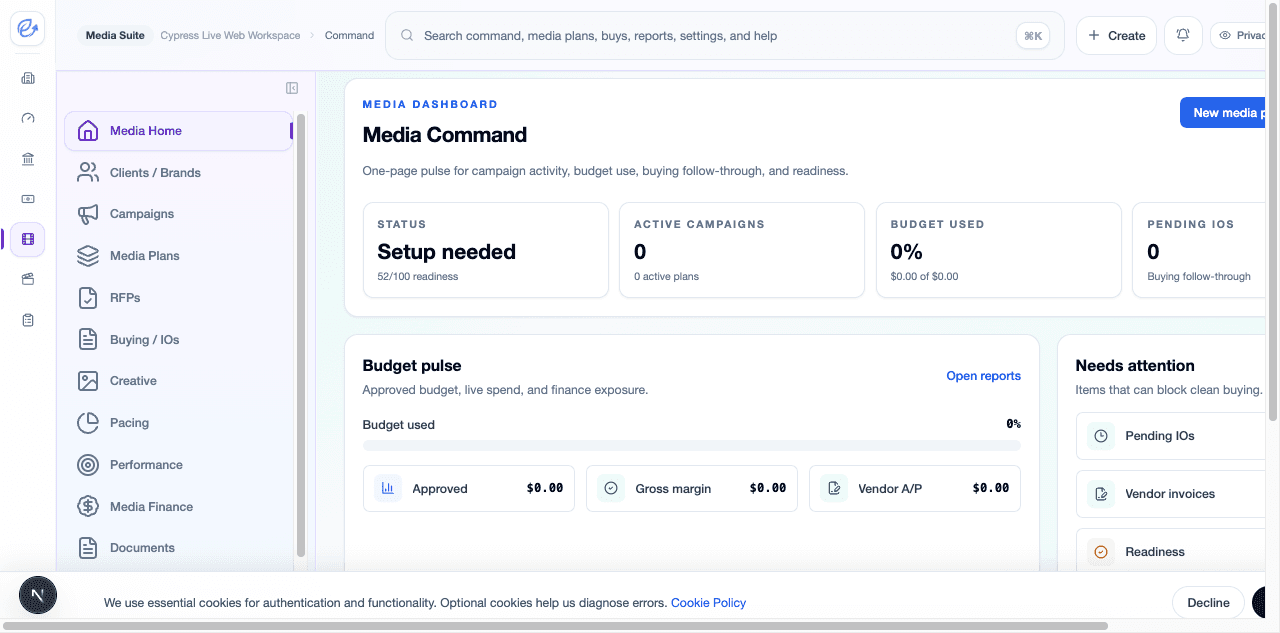This screenshot has height=633, width=1280.
Task: Click the search magnifier icon
Action: (x=407, y=36)
